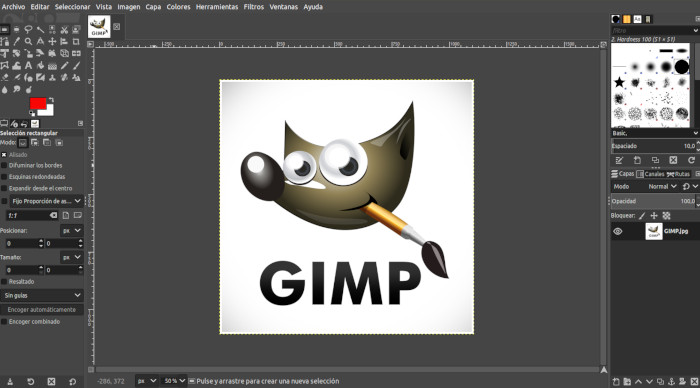Image resolution: width=700 pixels, height=388 pixels.
Task: Open the Fijo Proporción de aspecto dropdown
Action: click(46, 201)
